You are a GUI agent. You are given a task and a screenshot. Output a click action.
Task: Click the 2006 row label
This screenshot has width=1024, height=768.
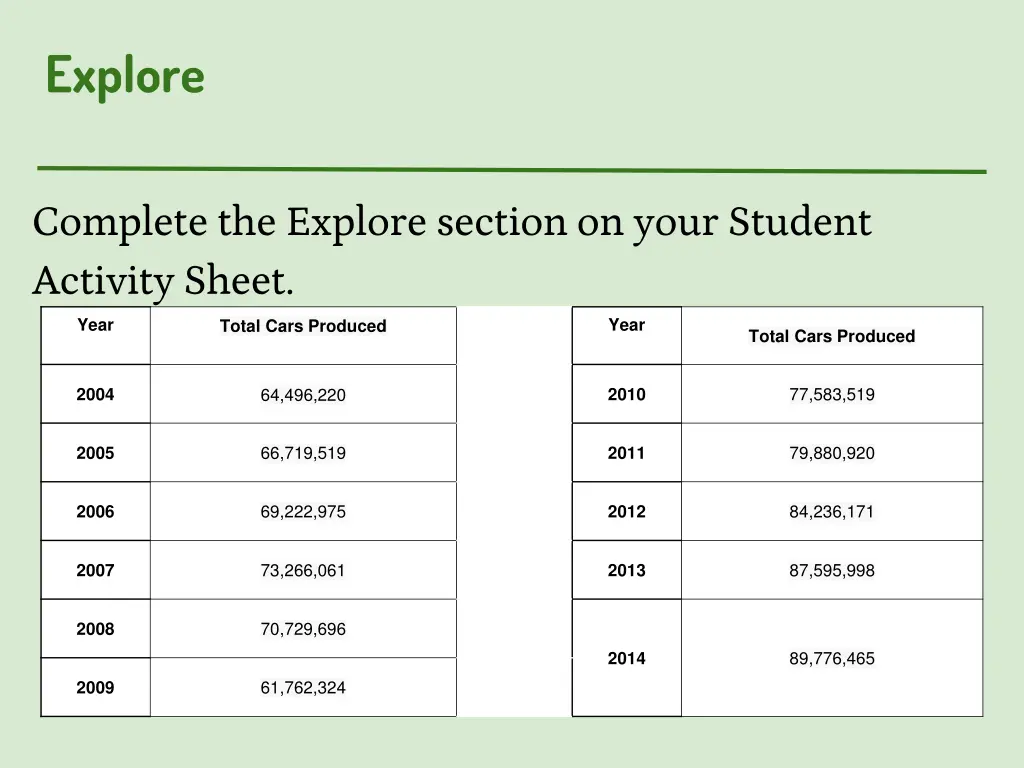[95, 511]
